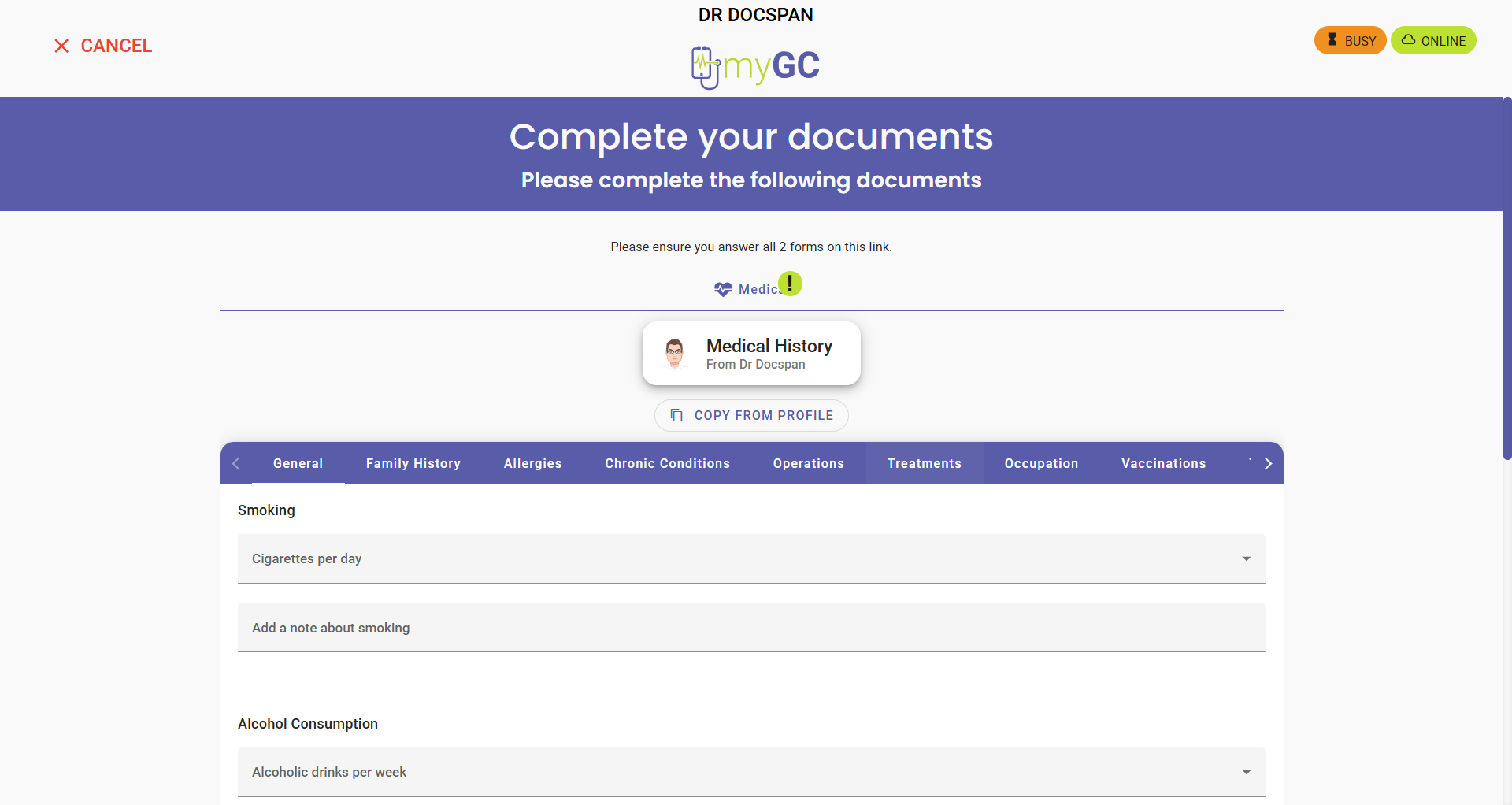
Task: Click the Add a note about smoking field
Action: 750,628
